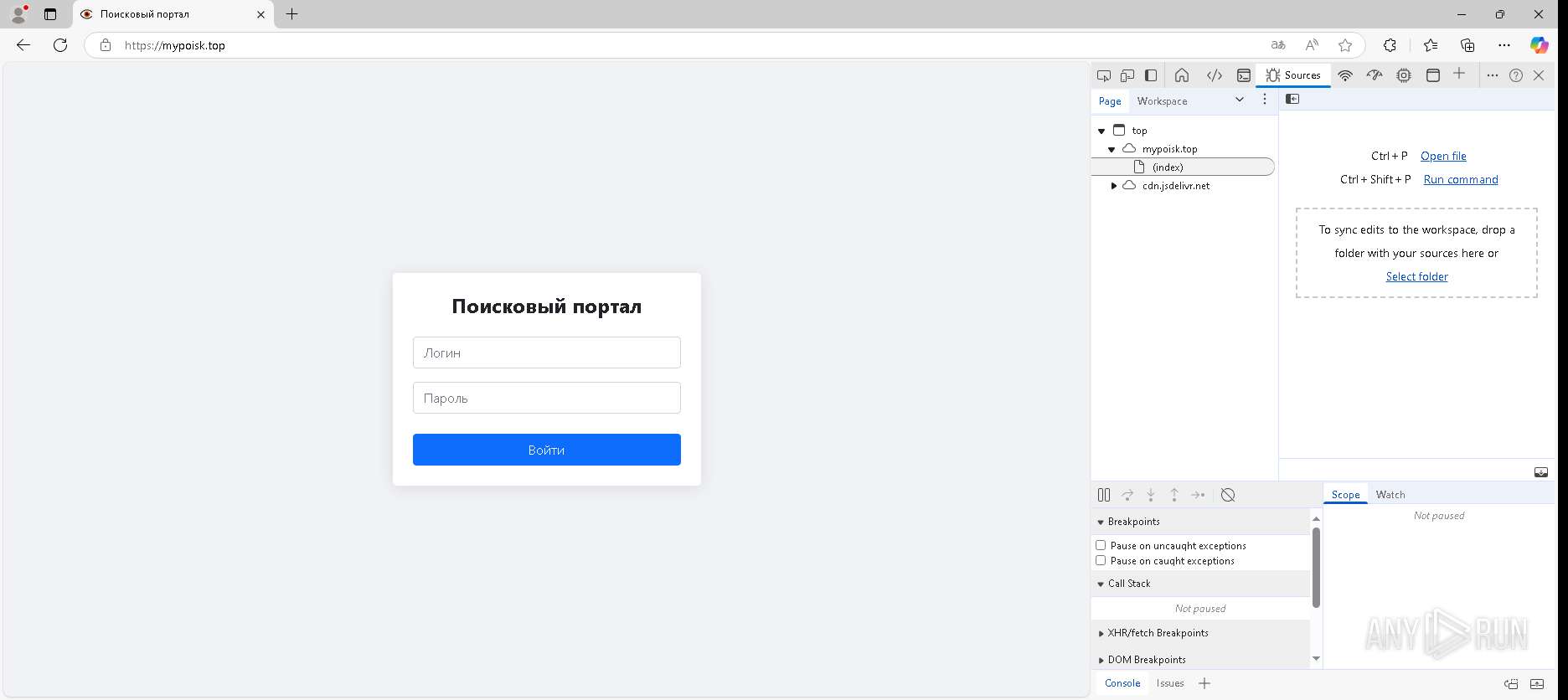Click the debugger sidebar scroll down arrow
This screenshot has width=1568, height=700.
pos(1316,659)
